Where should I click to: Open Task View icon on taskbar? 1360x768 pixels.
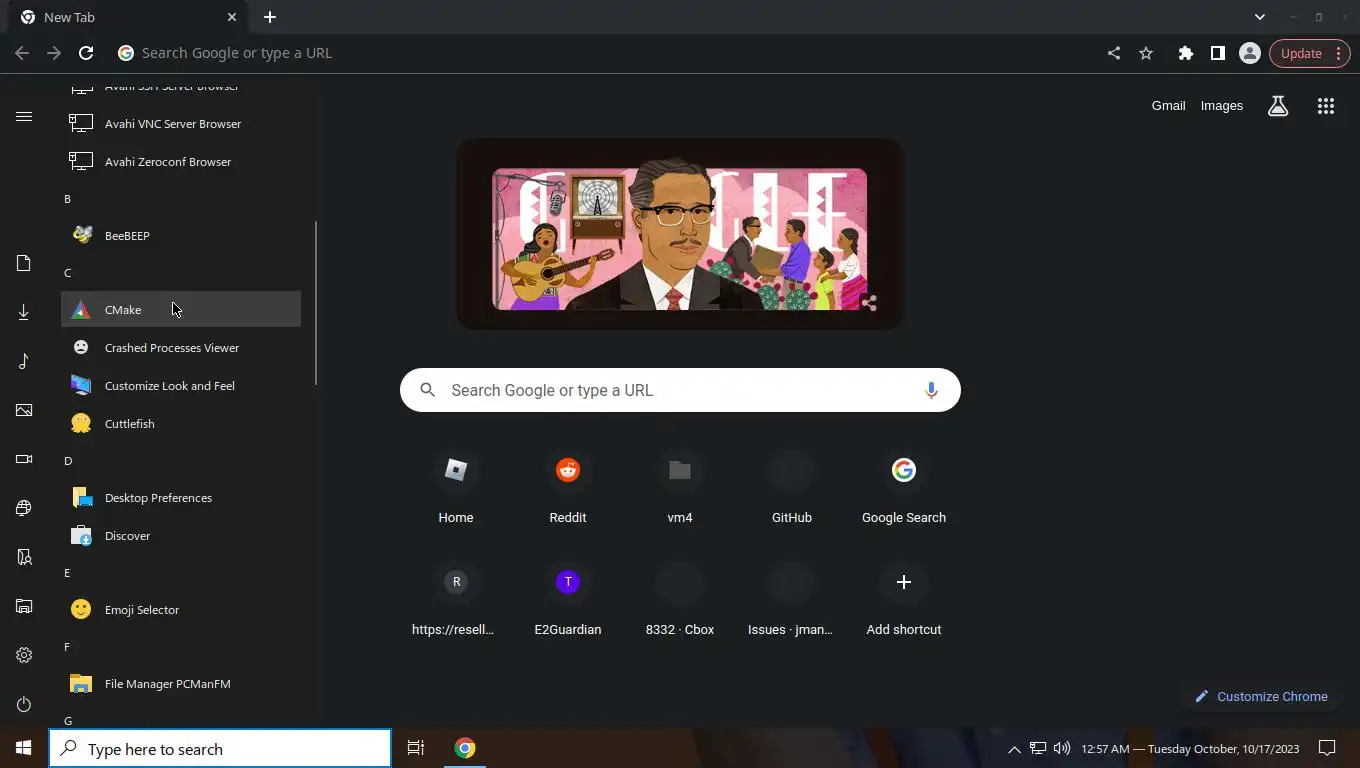coord(416,748)
